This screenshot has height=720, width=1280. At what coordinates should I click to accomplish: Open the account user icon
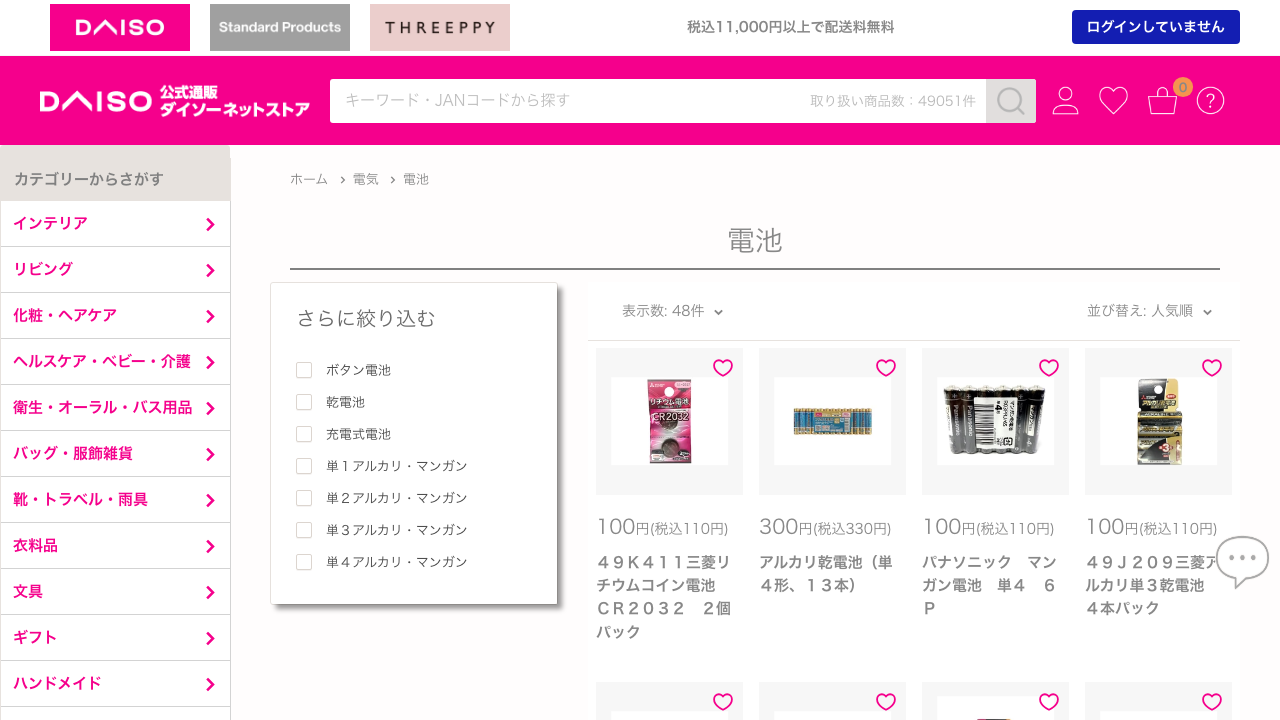click(1066, 101)
